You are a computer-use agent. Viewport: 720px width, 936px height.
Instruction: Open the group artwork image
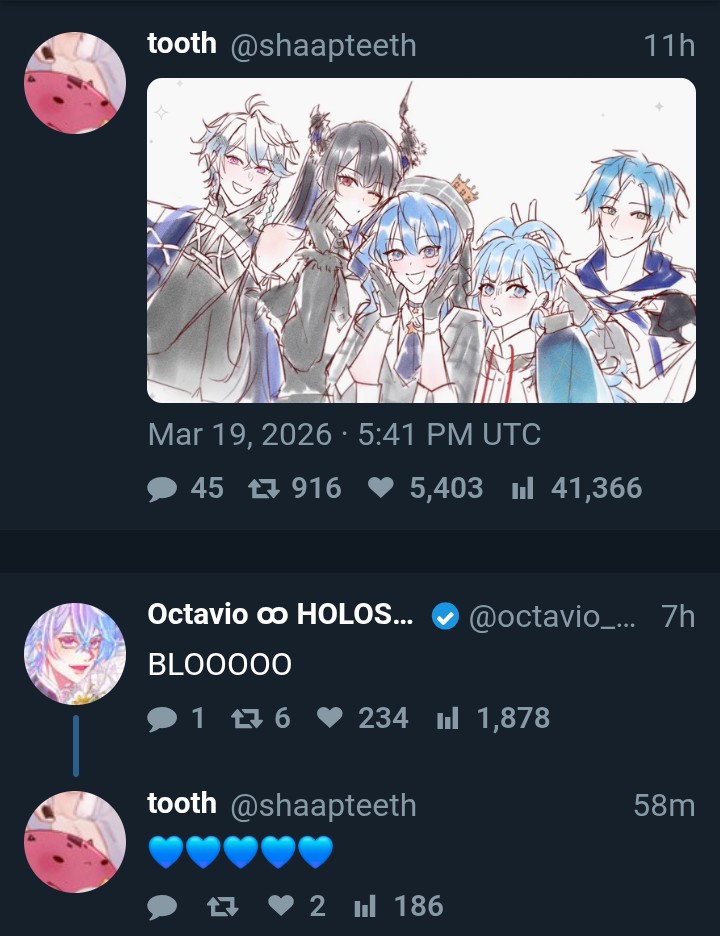[421, 241]
